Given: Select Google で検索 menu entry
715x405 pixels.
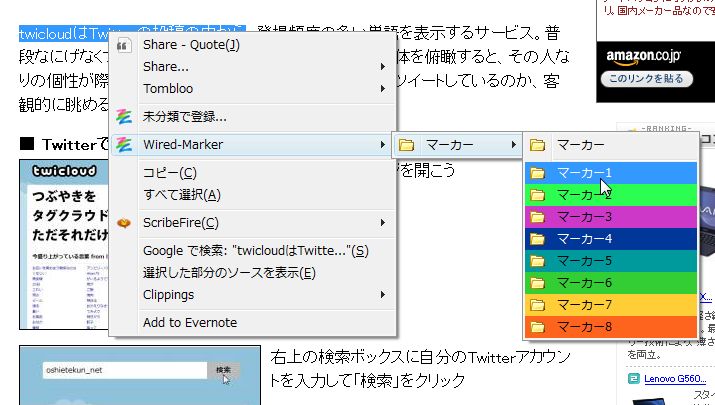Looking at the screenshot, I should click(253, 251).
